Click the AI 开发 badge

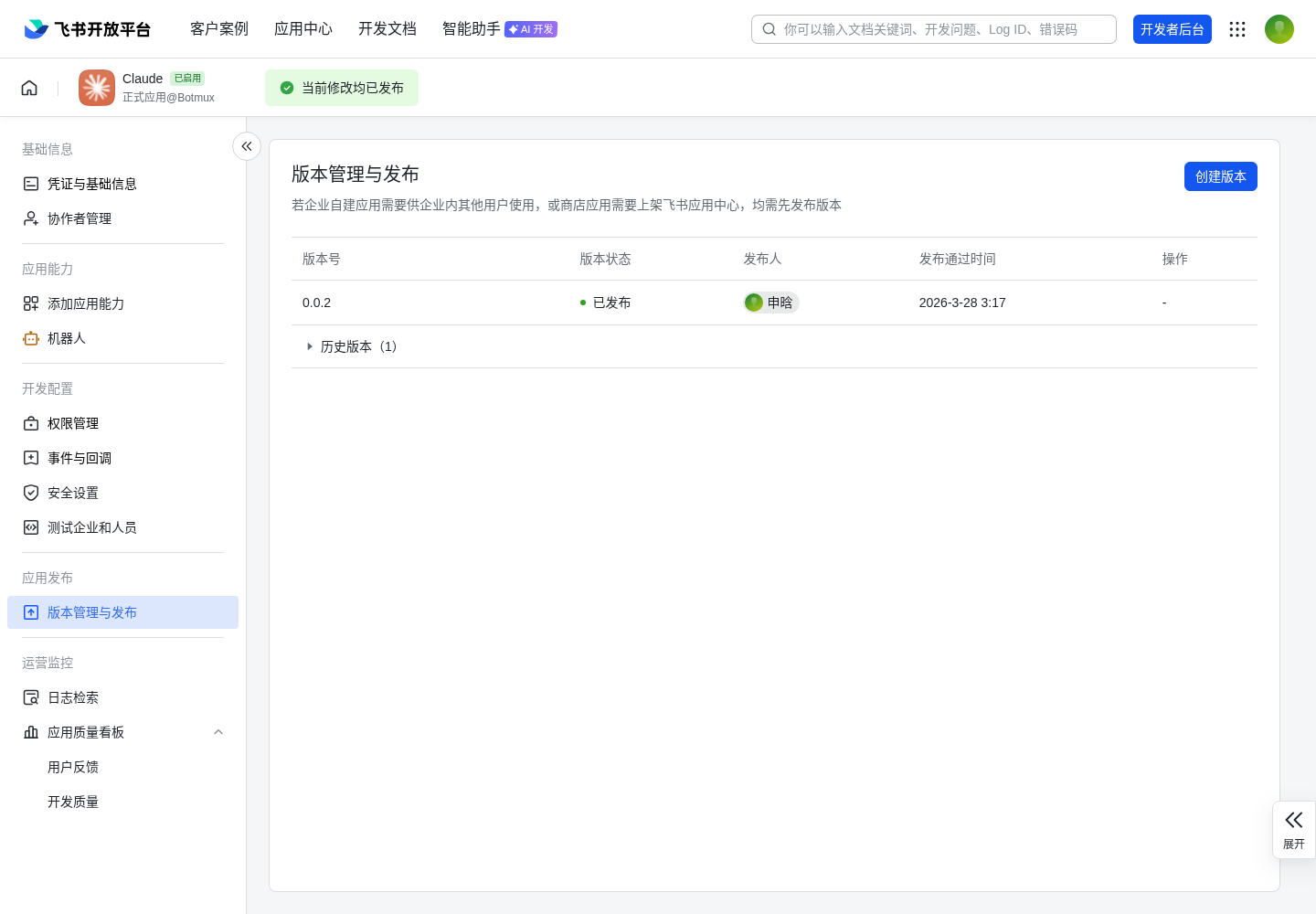531,29
